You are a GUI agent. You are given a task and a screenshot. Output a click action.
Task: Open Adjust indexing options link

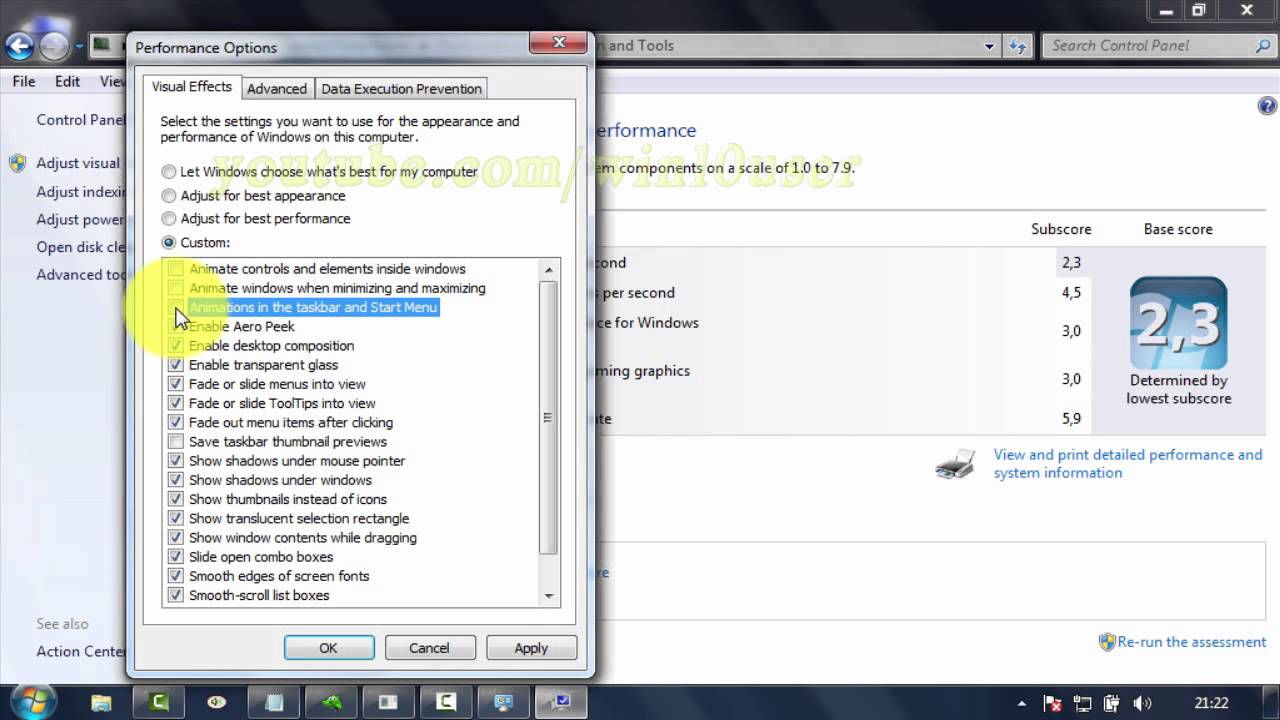pos(81,192)
